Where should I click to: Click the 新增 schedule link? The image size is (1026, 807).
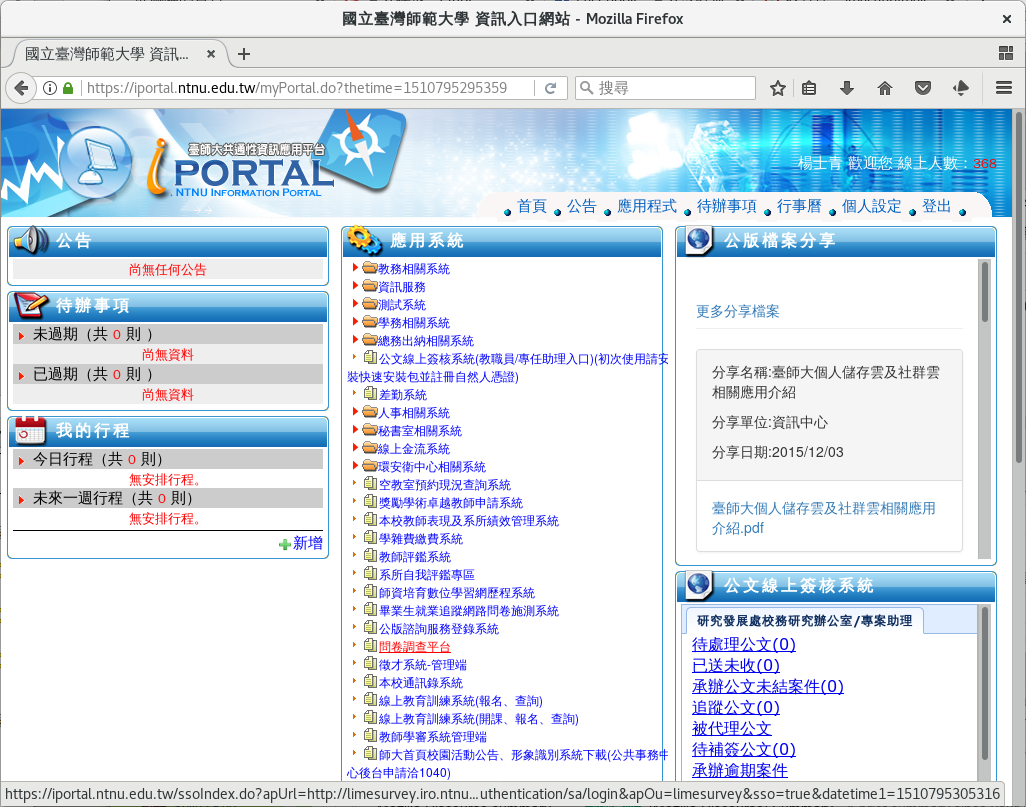point(308,543)
